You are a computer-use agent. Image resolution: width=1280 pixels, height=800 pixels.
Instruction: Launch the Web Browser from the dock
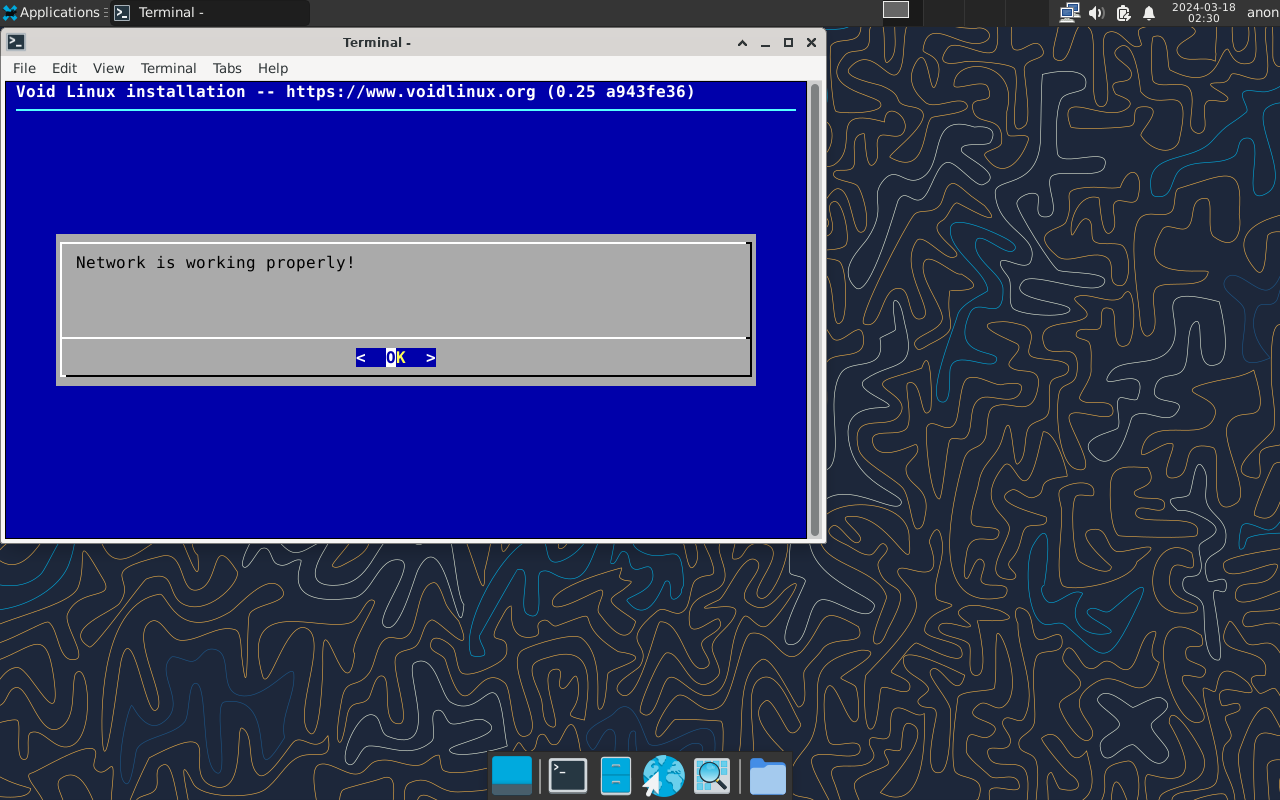point(663,776)
